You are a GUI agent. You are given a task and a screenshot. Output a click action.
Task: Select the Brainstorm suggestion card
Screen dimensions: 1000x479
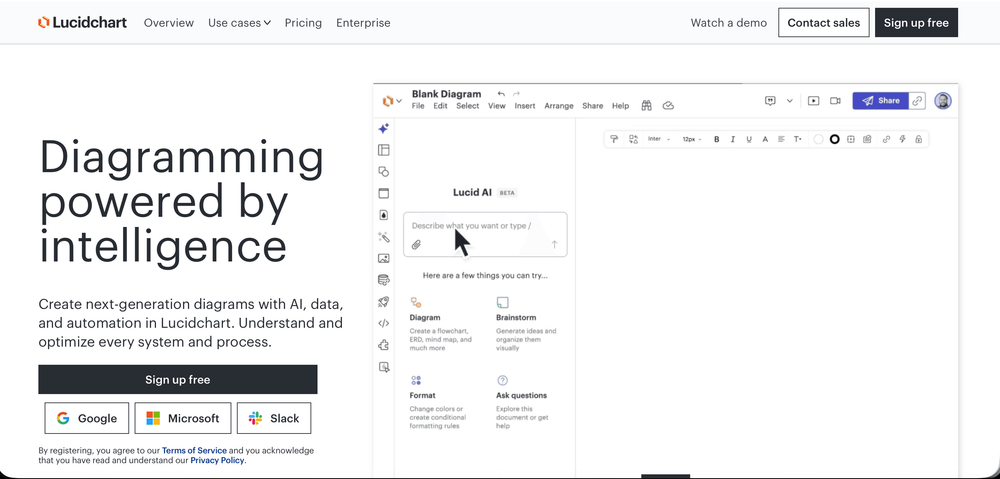[527, 324]
